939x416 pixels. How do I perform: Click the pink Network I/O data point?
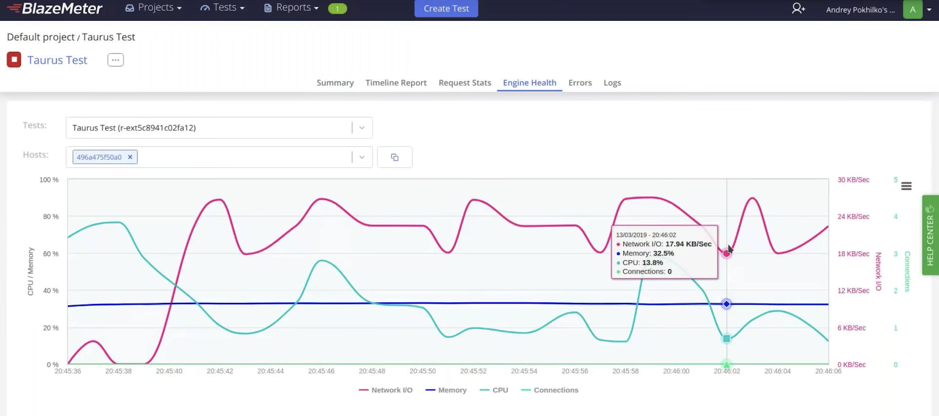(726, 254)
